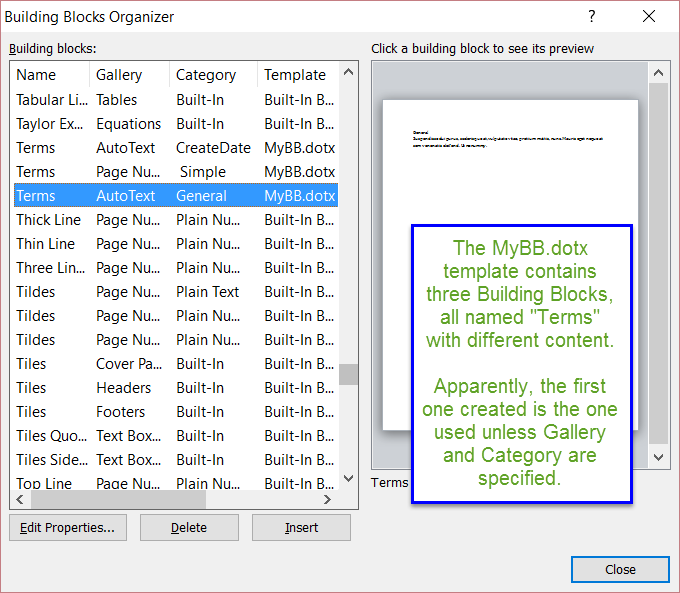680x593 pixels.
Task: Click the building blocks list scroll up arrow
Action: 348,72
